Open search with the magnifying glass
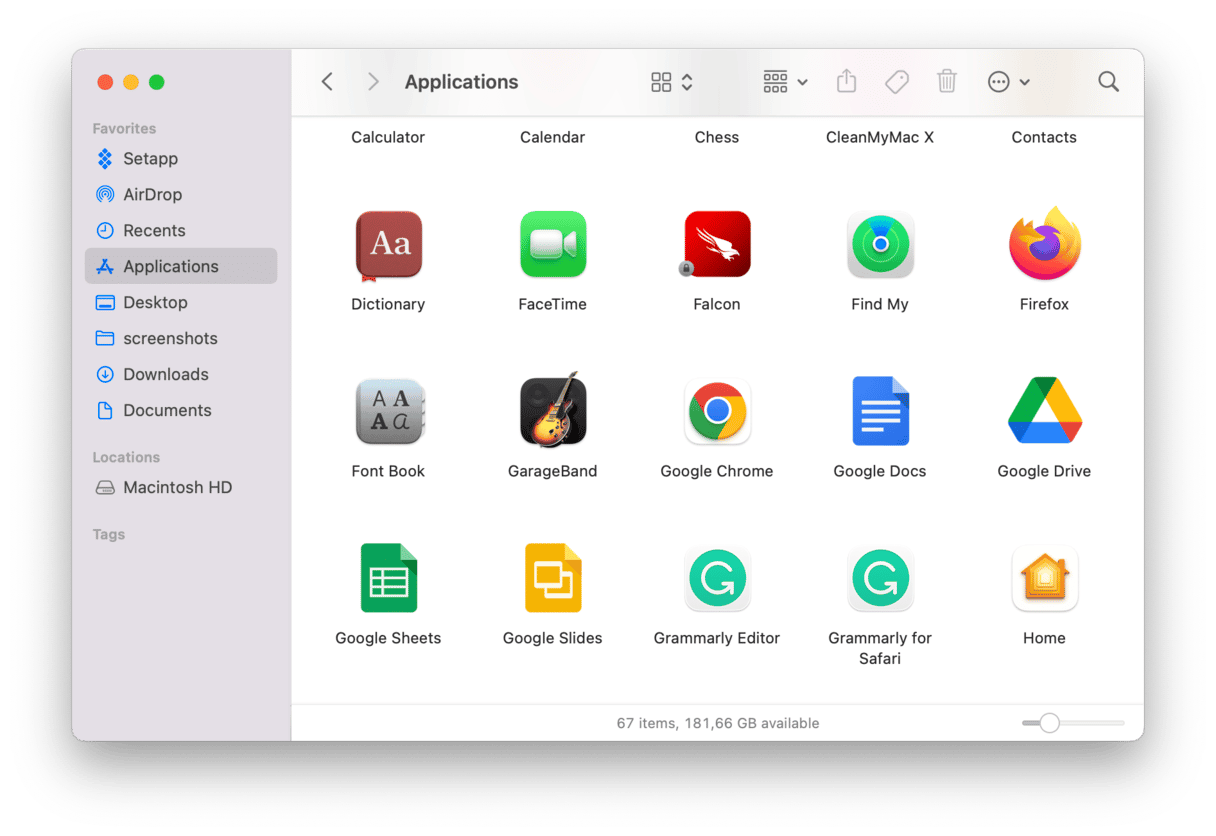Image resolution: width=1216 pixels, height=836 pixels. 1108,82
